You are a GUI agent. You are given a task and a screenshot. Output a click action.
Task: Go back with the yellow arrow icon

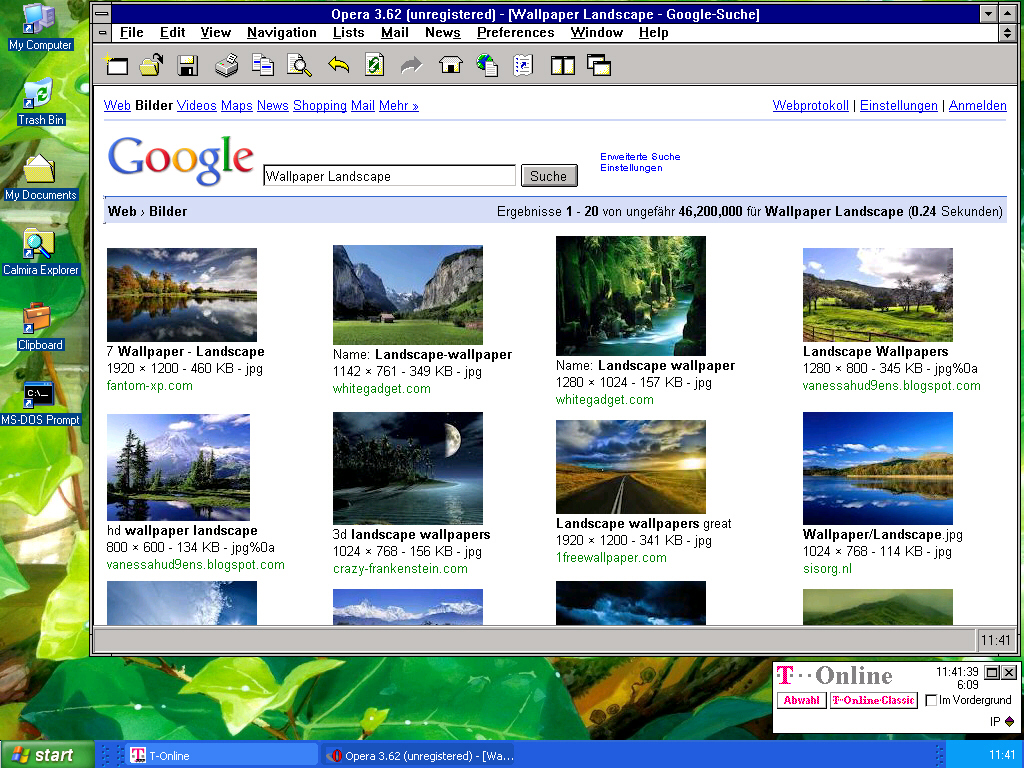(338, 65)
